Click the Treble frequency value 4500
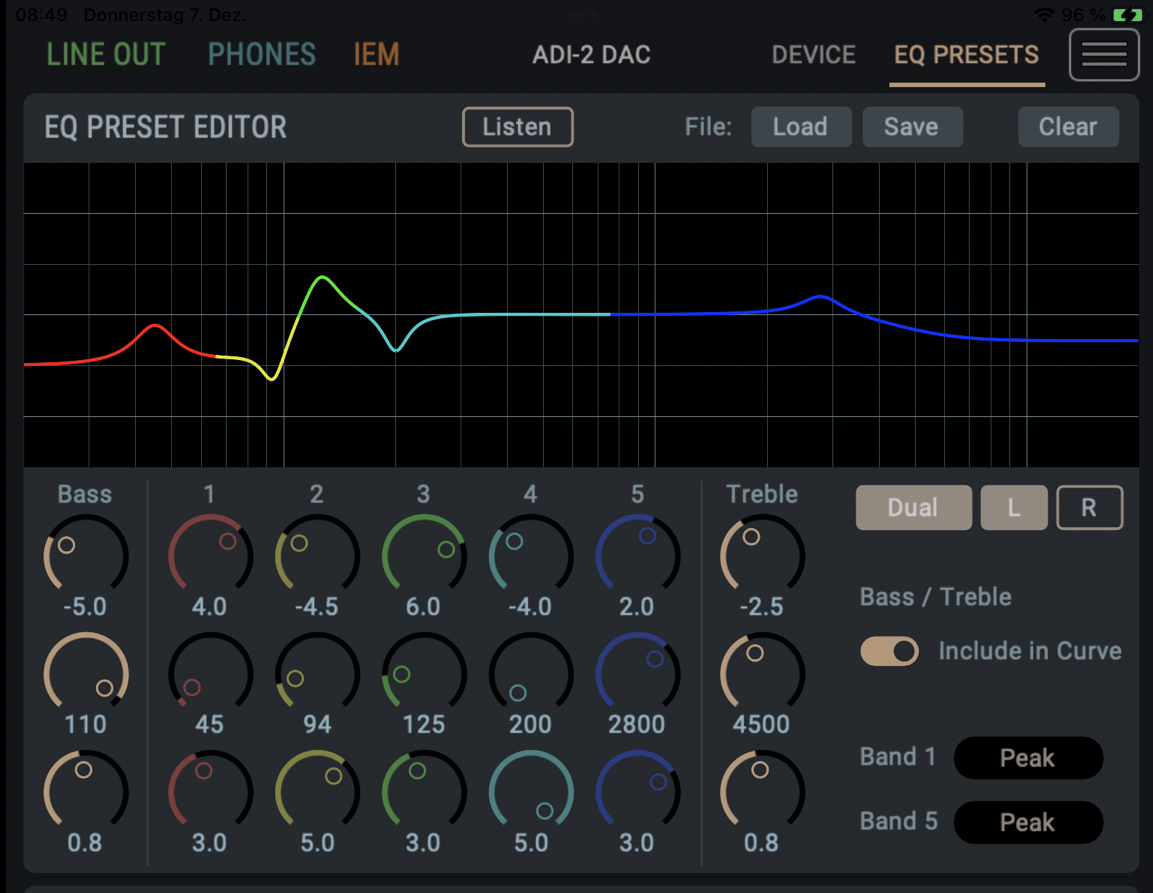This screenshot has height=893, width=1153. pyautogui.click(x=762, y=725)
